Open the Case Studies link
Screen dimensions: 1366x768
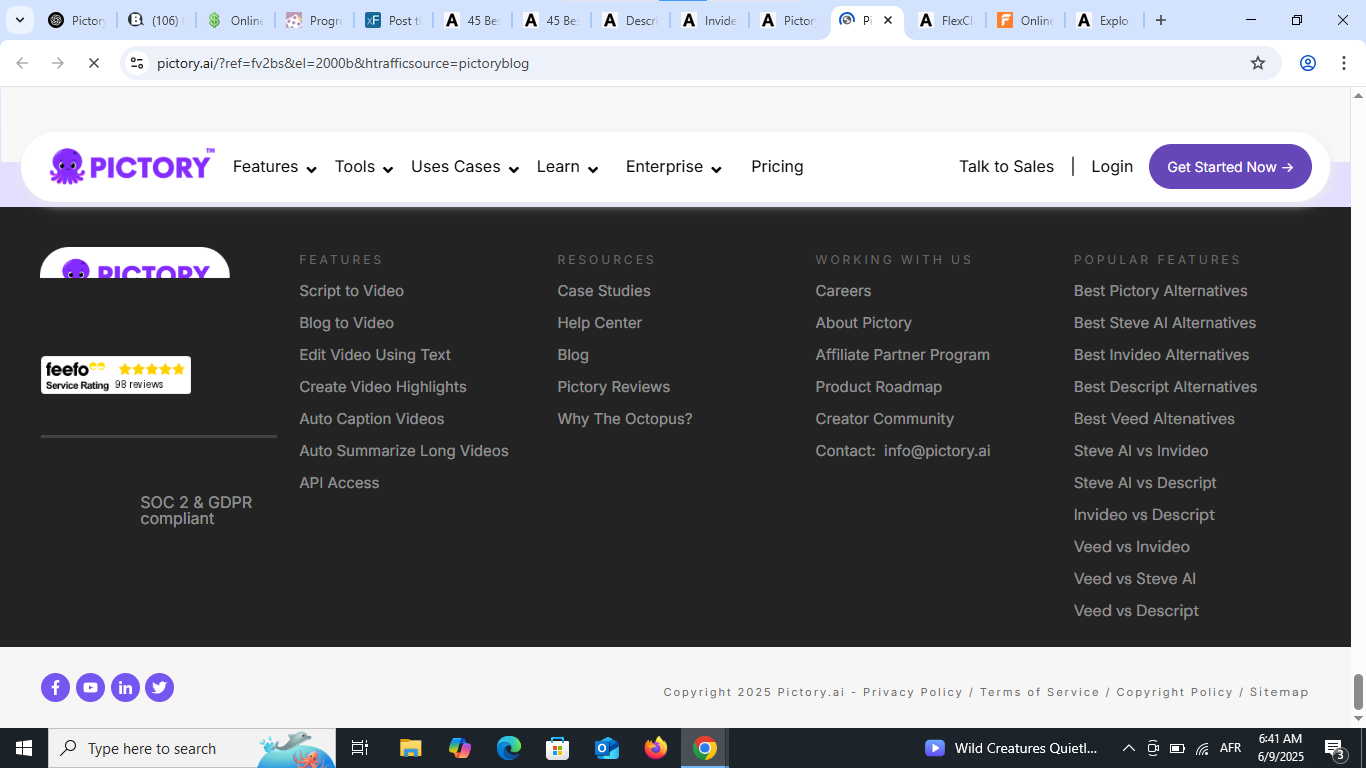[604, 291]
